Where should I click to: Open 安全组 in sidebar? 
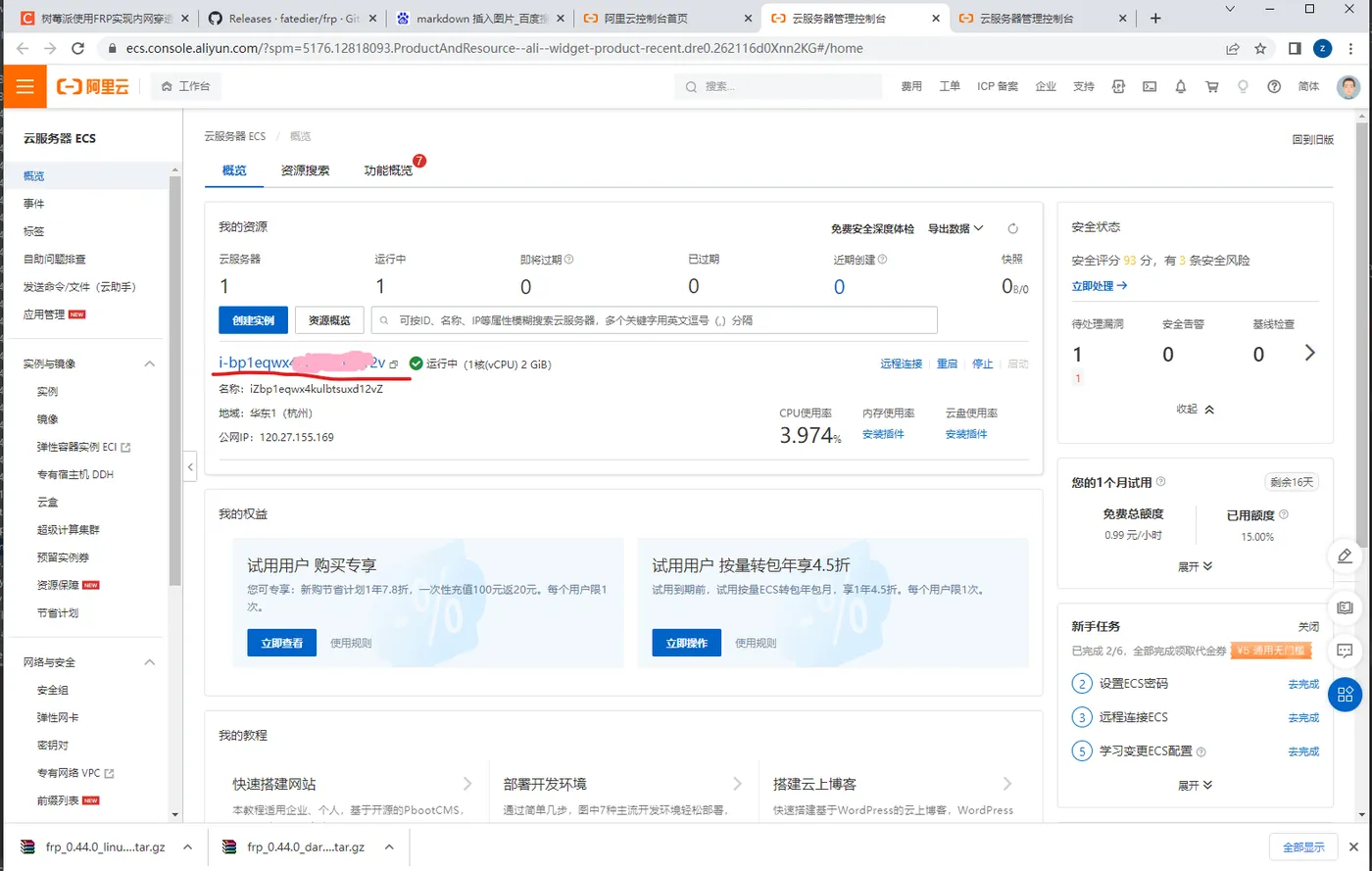coord(53,690)
